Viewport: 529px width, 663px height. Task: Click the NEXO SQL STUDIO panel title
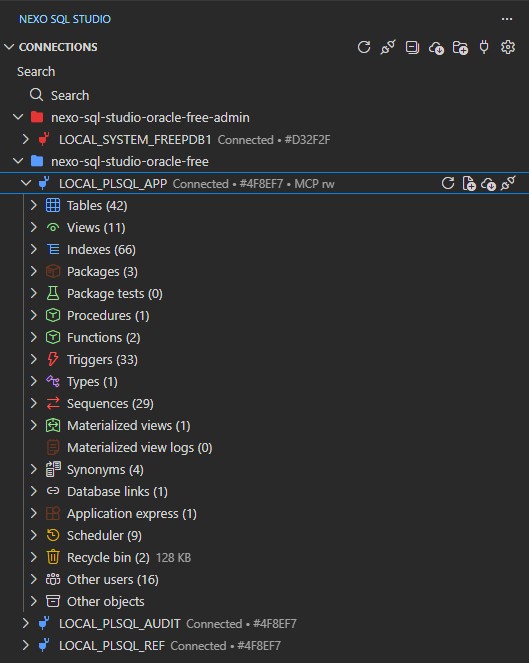pyautogui.click(x=65, y=19)
